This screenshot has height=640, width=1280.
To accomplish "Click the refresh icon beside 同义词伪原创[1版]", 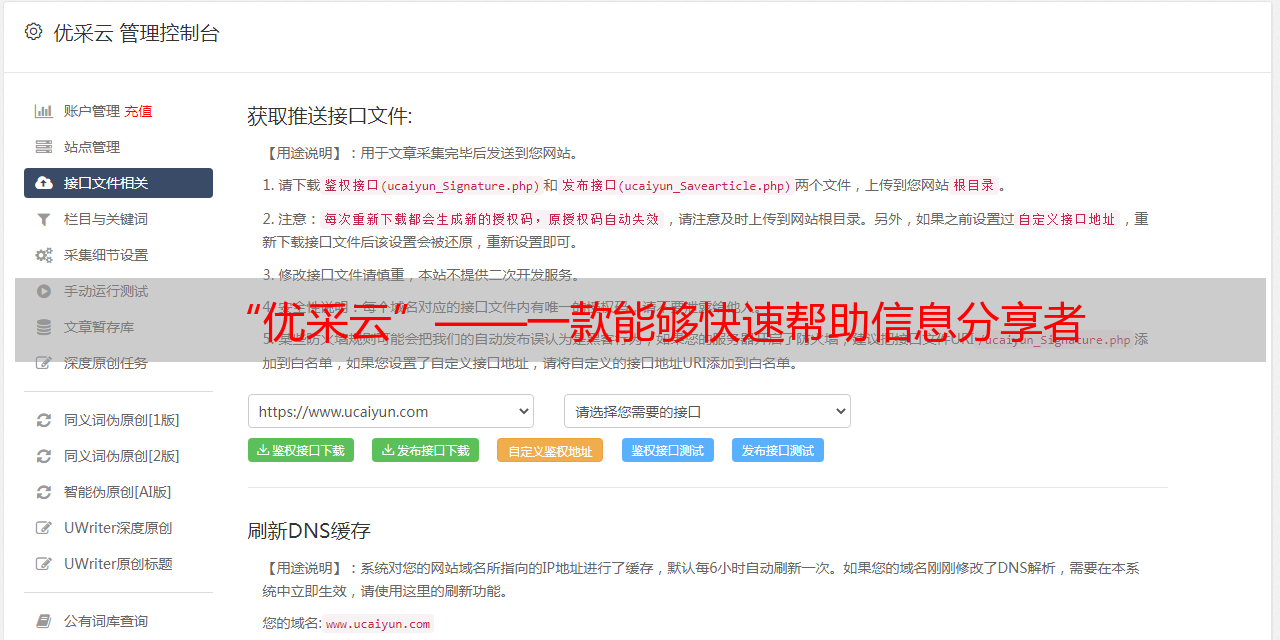I will [44, 420].
